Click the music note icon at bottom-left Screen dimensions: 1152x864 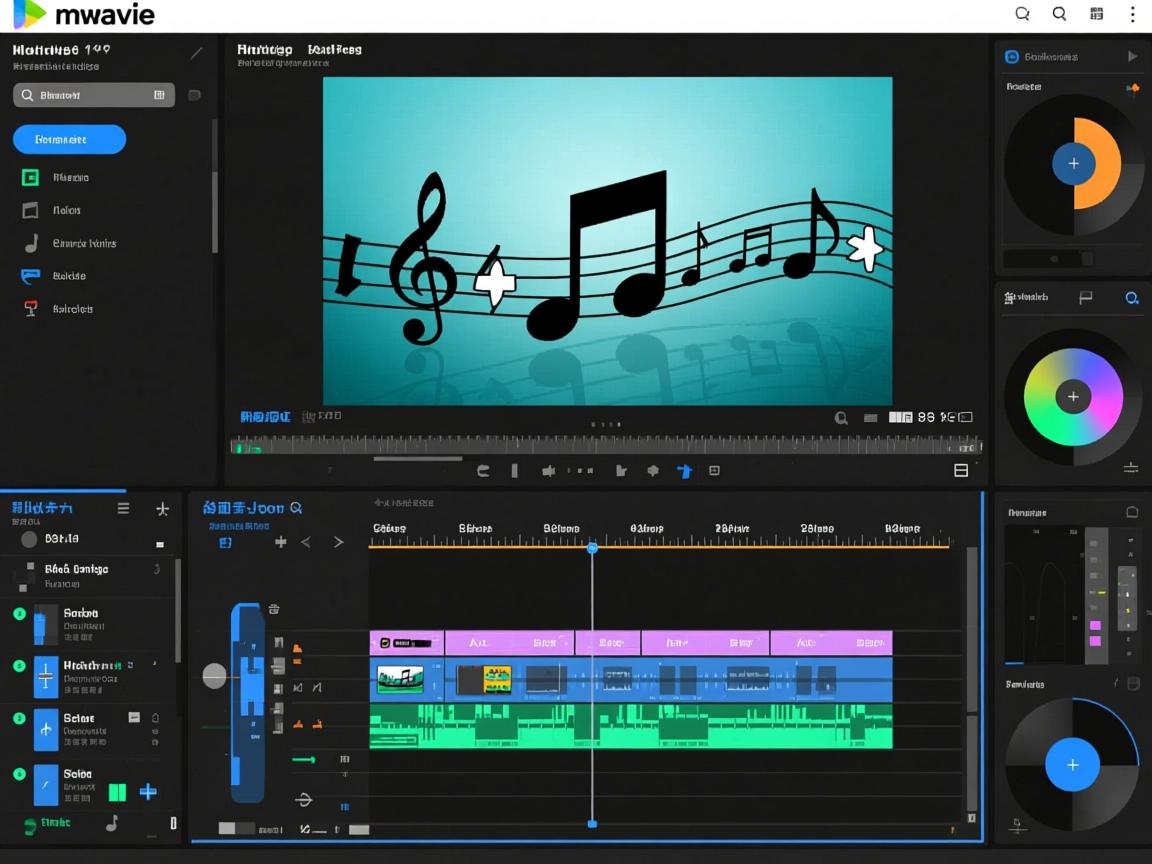coord(112,822)
